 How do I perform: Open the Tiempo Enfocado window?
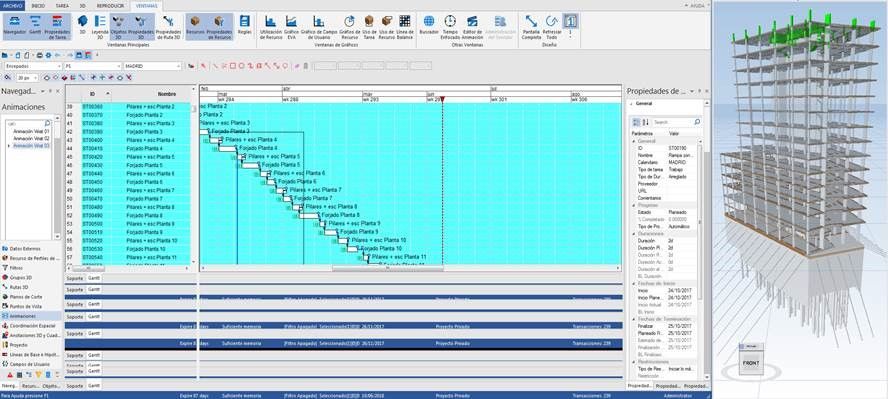pos(450,26)
